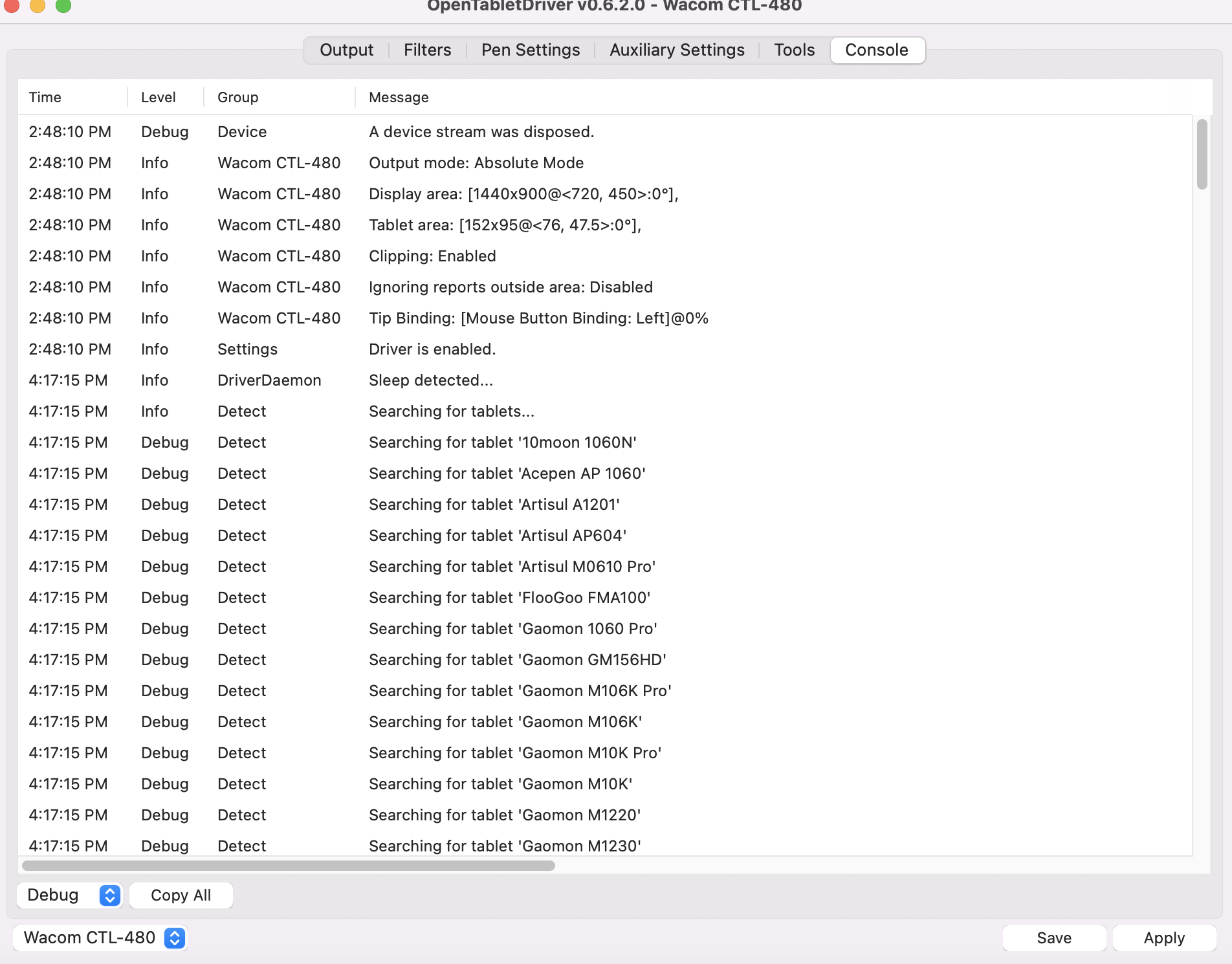Screen dimensions: 1232x964
Task: Sort logs by the Time column header
Action: pos(45,97)
